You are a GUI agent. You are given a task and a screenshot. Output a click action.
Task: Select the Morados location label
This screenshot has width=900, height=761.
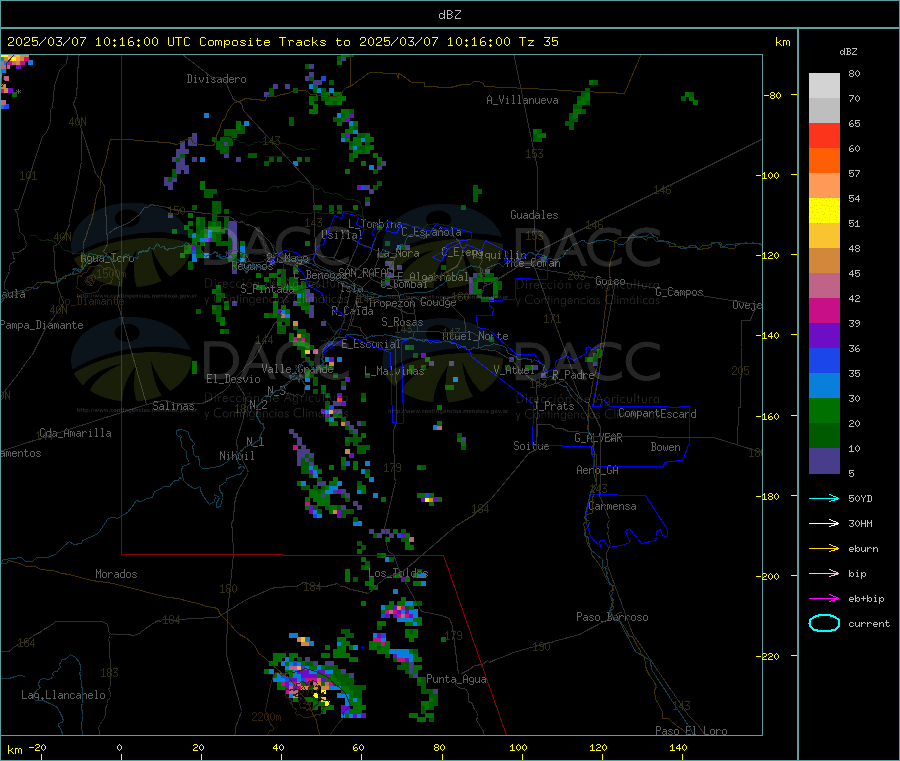tap(116, 574)
